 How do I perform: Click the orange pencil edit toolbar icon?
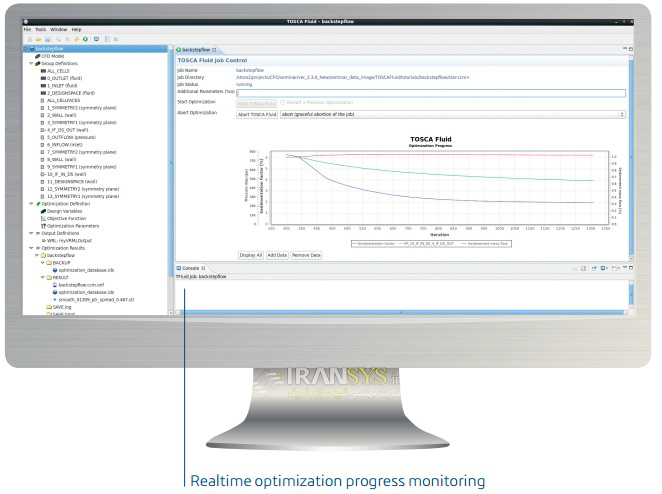(x=76, y=39)
